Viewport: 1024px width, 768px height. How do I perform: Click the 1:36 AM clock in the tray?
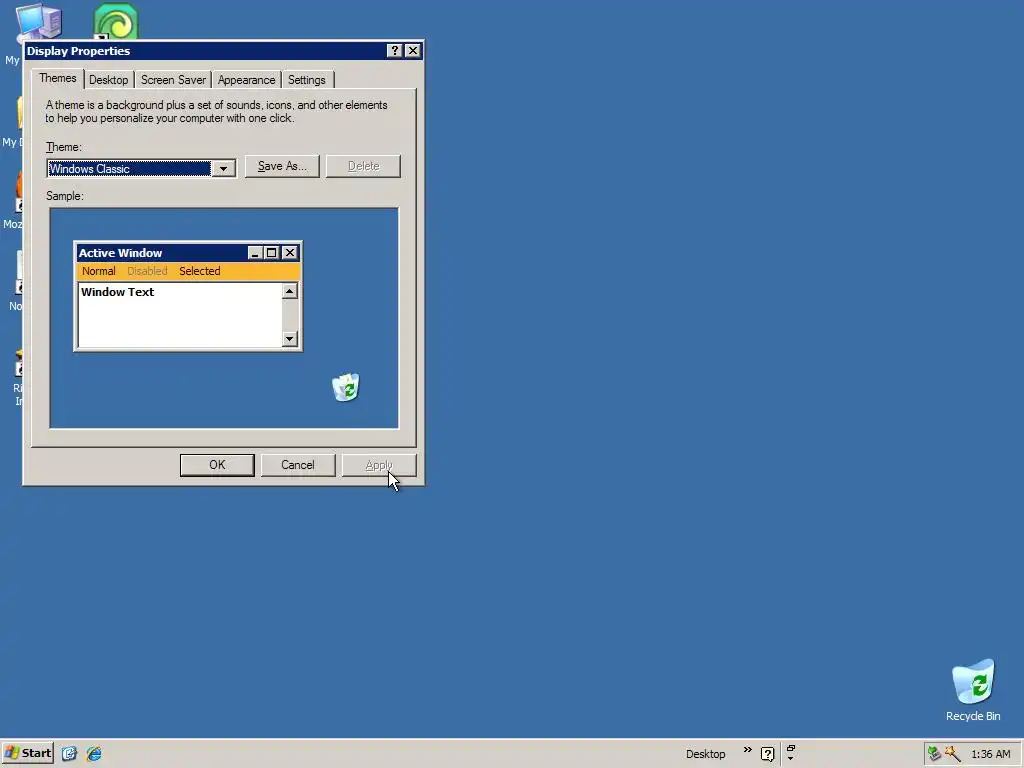pos(990,754)
